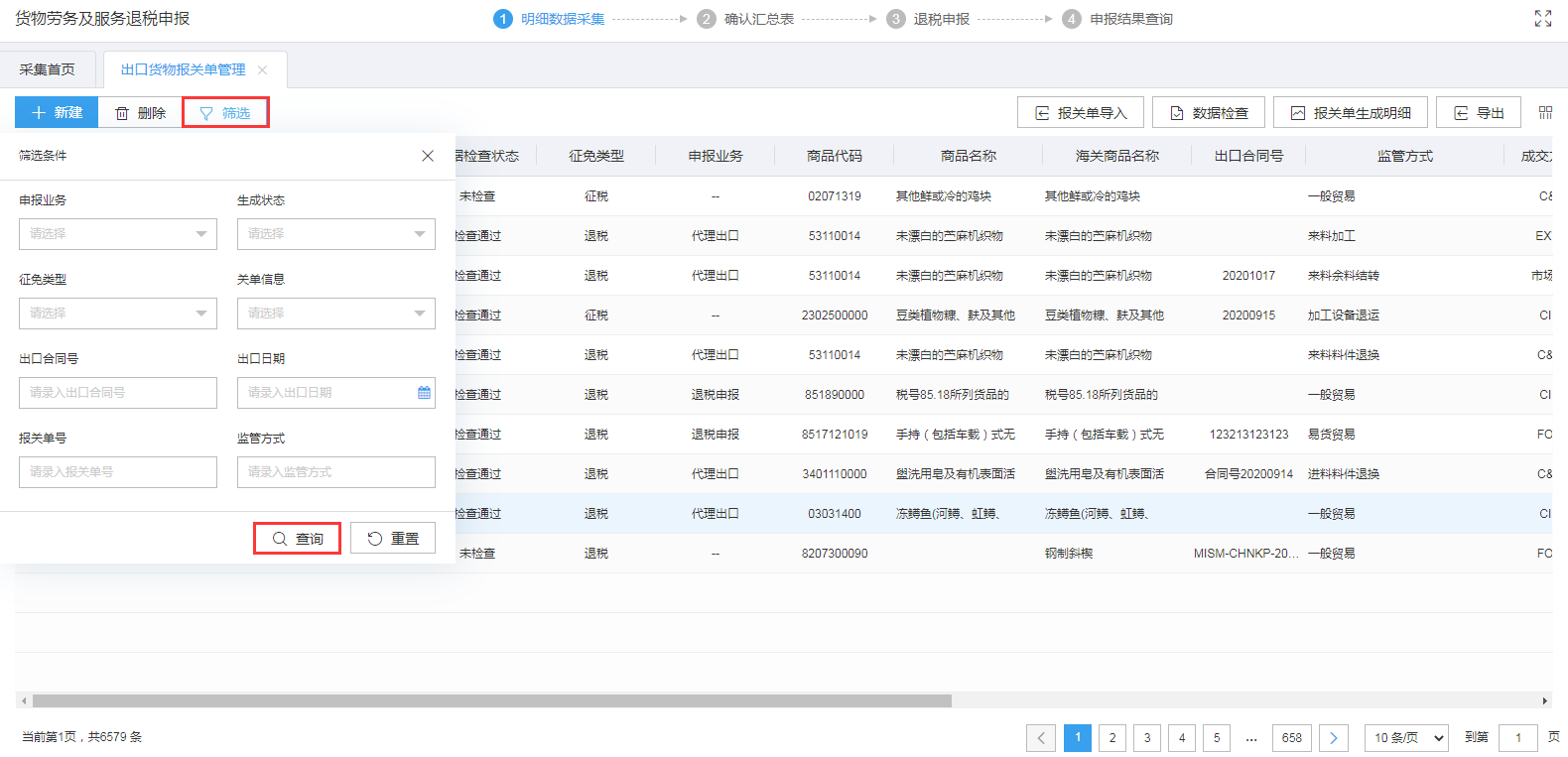
Task: Focus the 报关单号 input field
Action: click(x=117, y=472)
